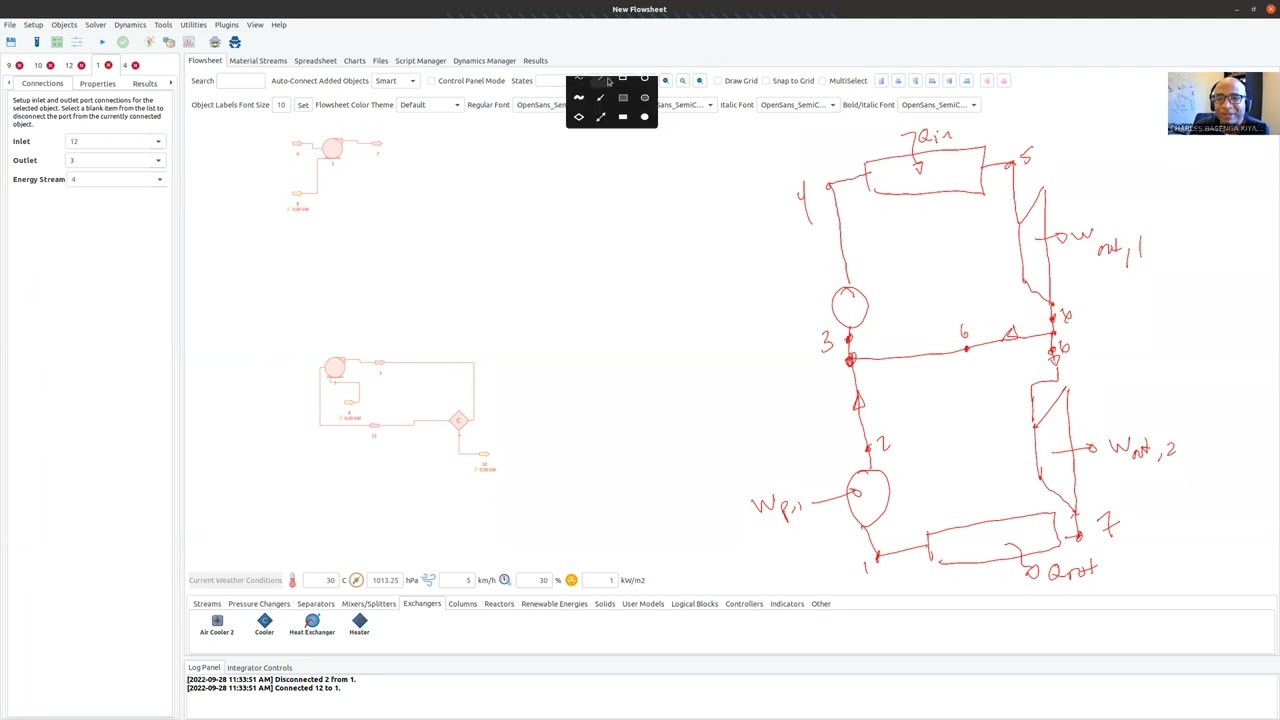Viewport: 1280px width, 720px height.
Task: Select the filled circle drawing tool
Action: (x=645, y=117)
